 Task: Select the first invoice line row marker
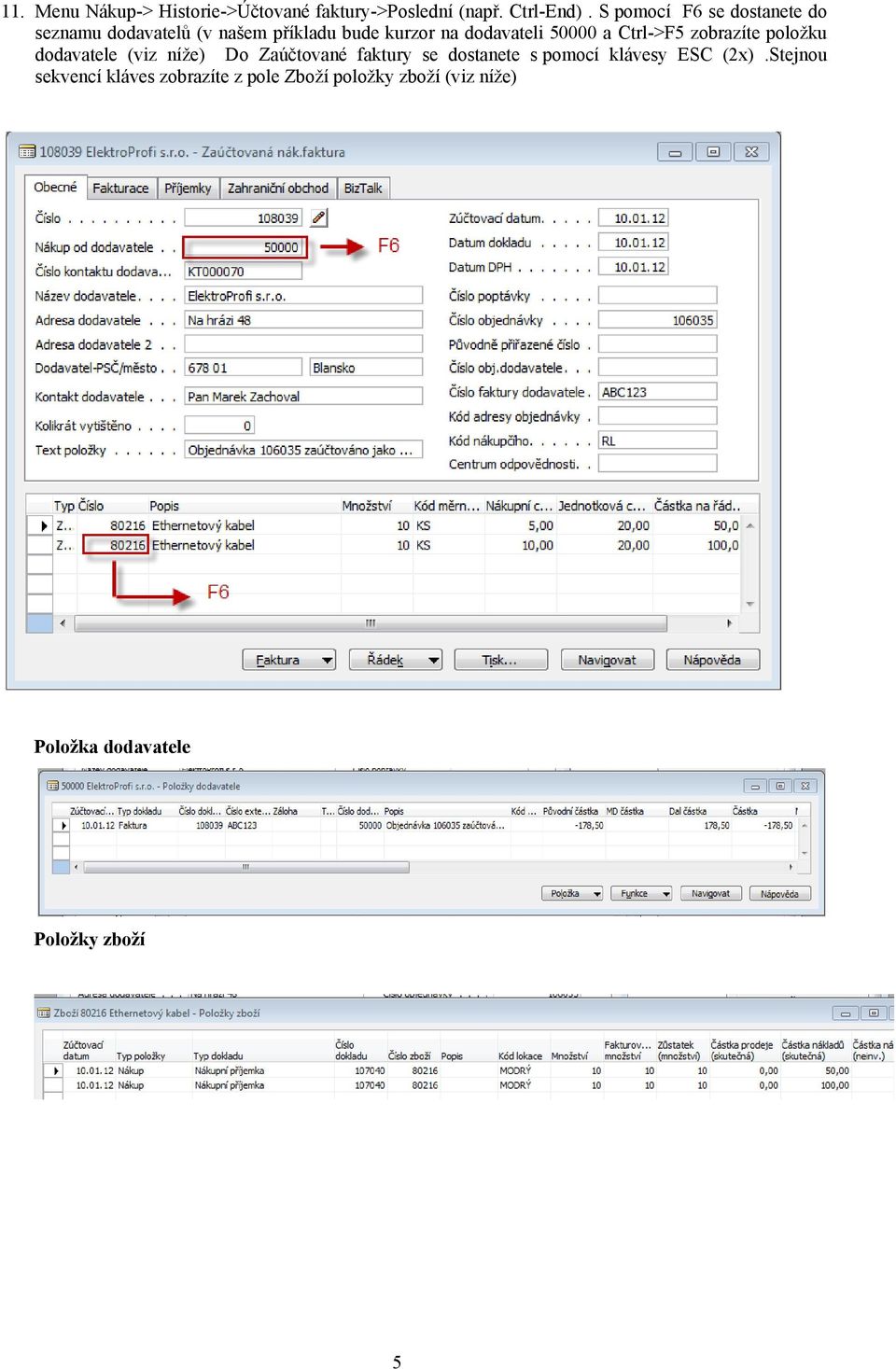[x=40, y=525]
